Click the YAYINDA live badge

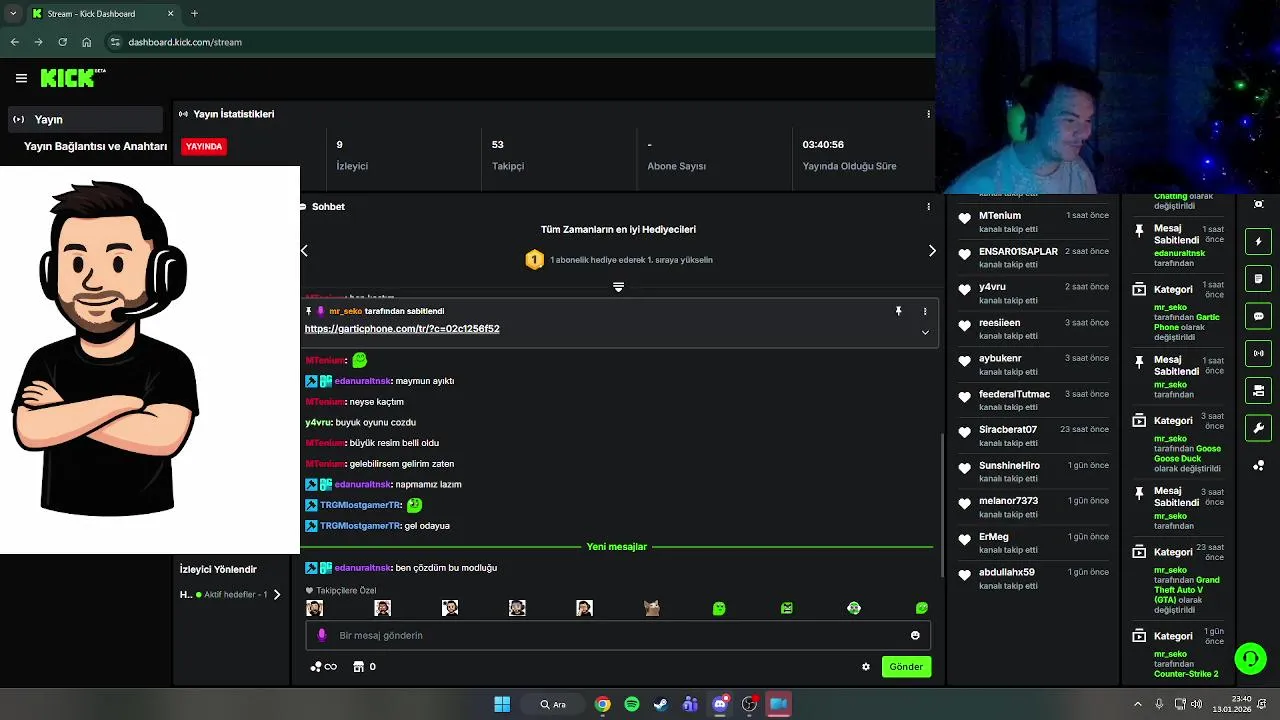pos(204,146)
